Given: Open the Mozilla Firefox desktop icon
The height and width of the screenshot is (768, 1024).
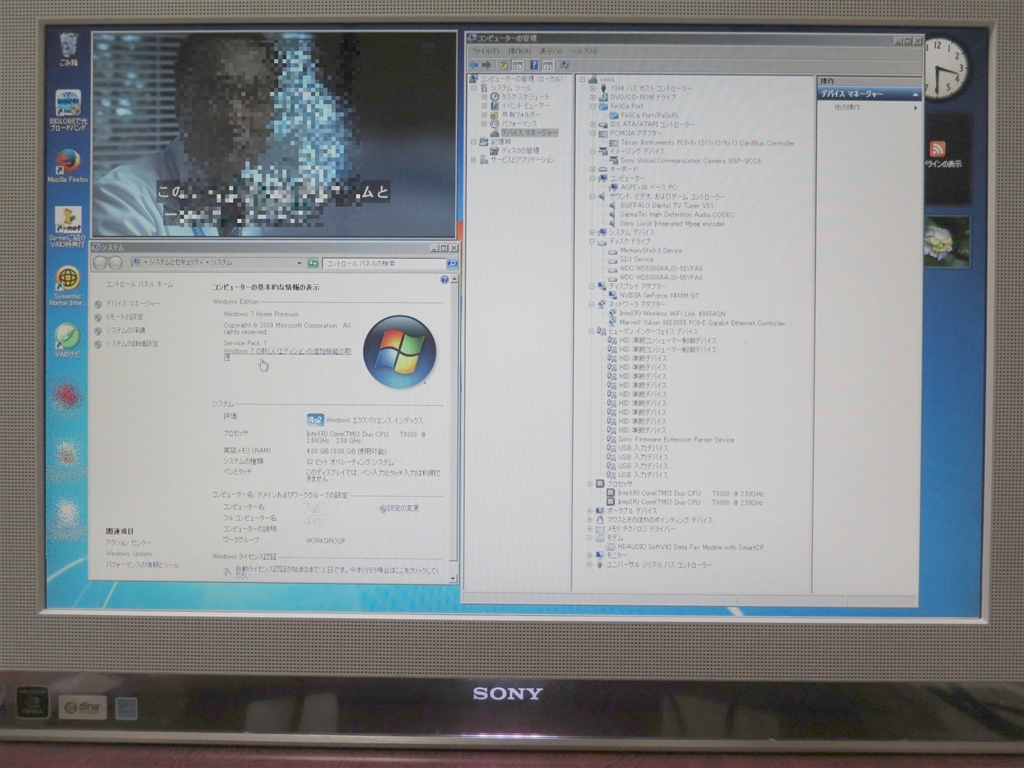Looking at the screenshot, I should pos(68,165).
